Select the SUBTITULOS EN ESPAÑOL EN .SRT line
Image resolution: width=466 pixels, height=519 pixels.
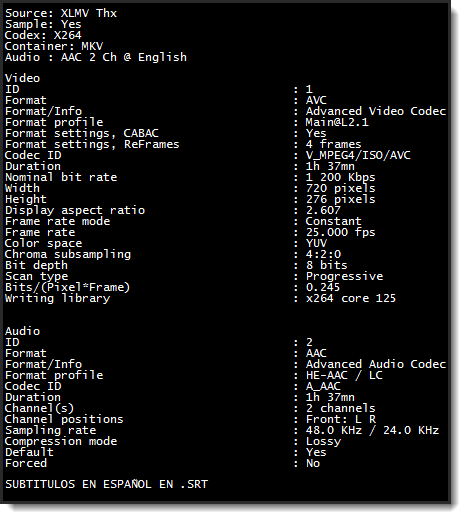(x=106, y=484)
